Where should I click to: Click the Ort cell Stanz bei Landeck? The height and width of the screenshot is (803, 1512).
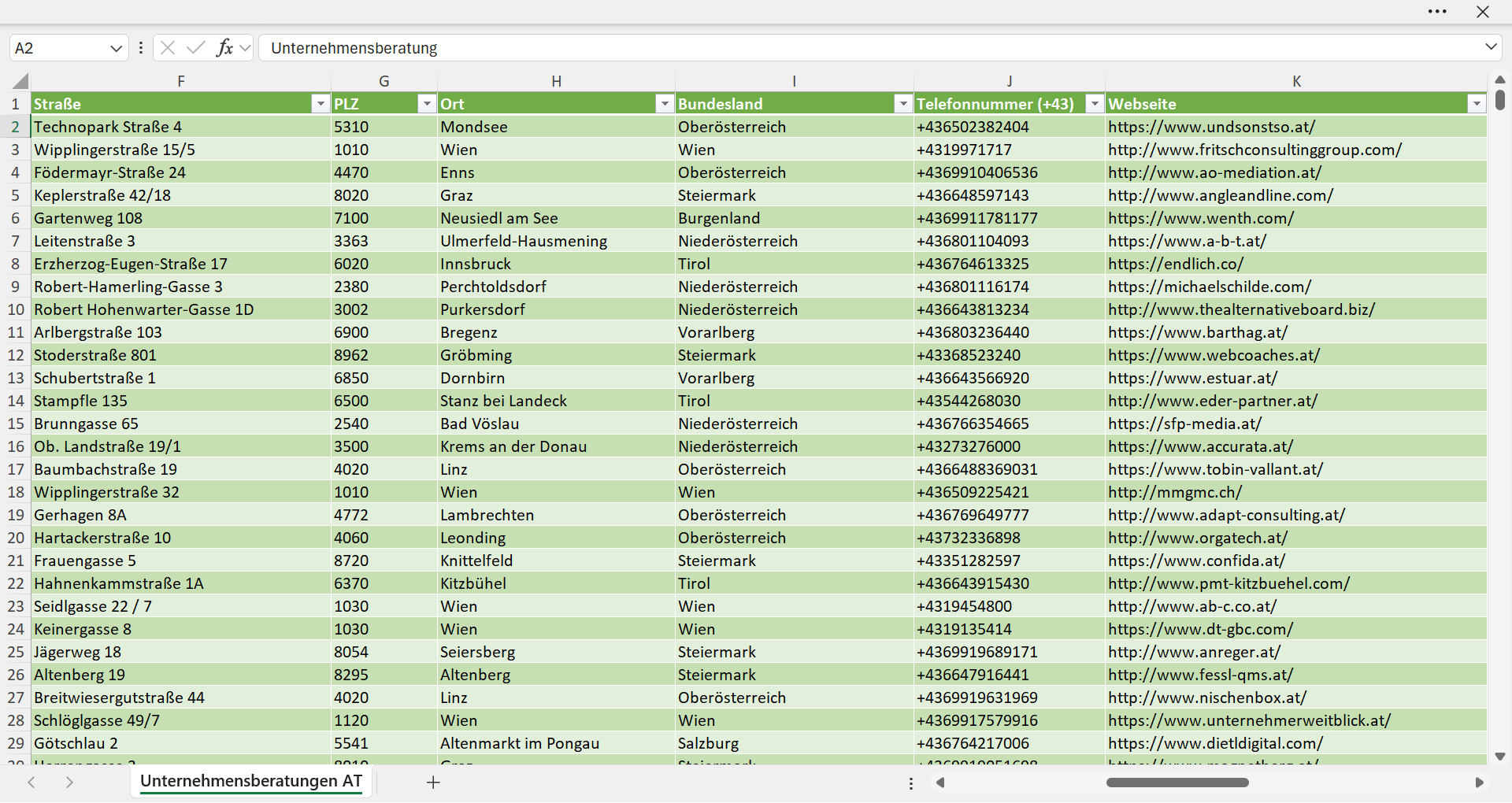tap(556, 401)
